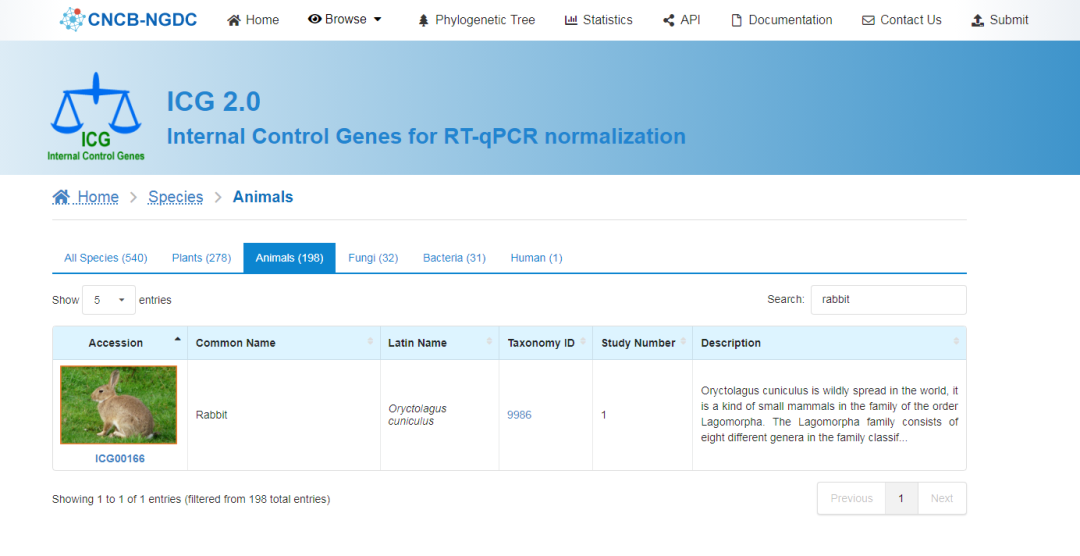The width and height of the screenshot is (1080, 556).
Task: Switch to the Plants (278) tab
Action: pyautogui.click(x=201, y=258)
